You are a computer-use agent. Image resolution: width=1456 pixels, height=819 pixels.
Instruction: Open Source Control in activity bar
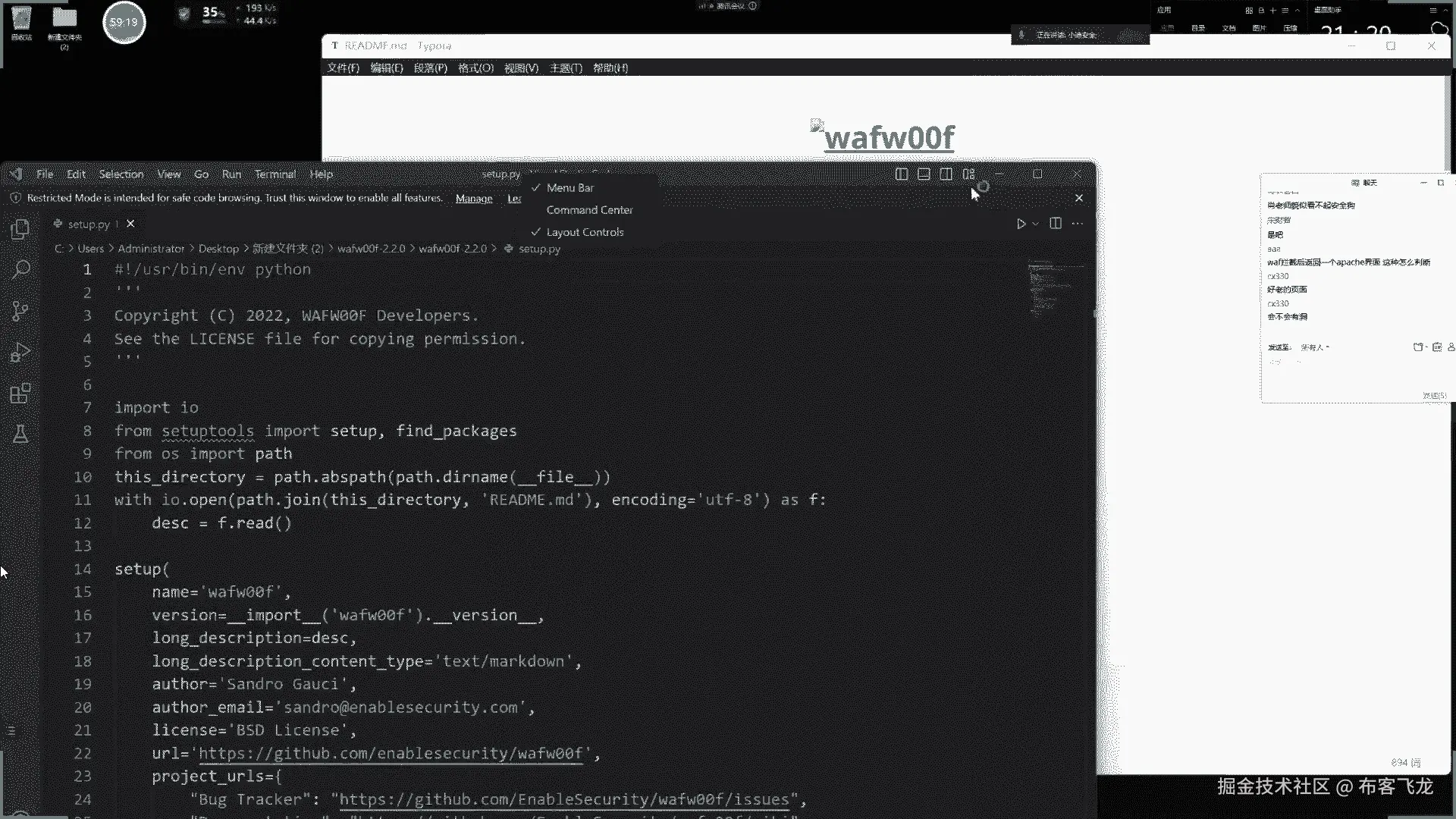point(20,311)
